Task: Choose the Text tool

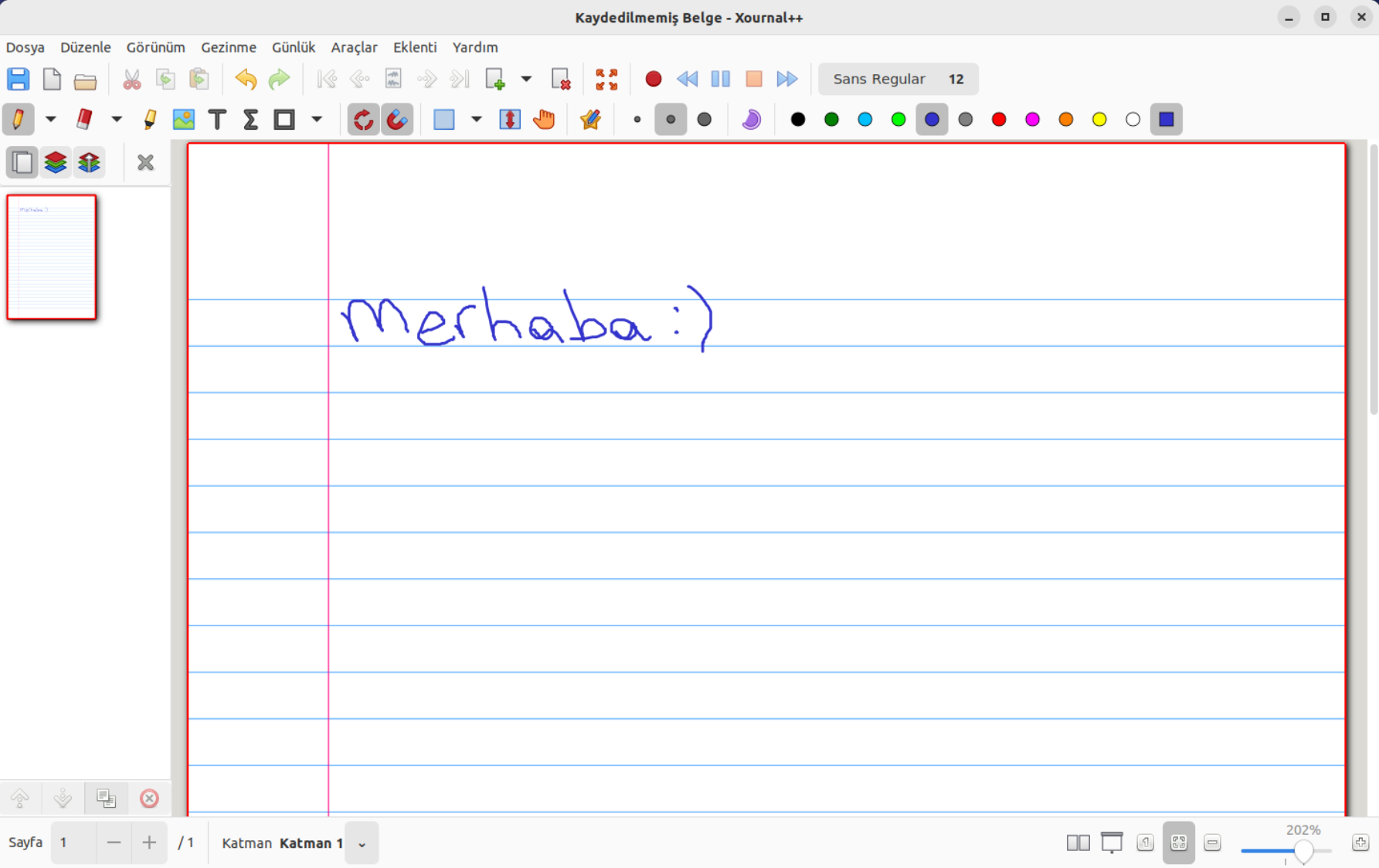Action: pos(217,120)
